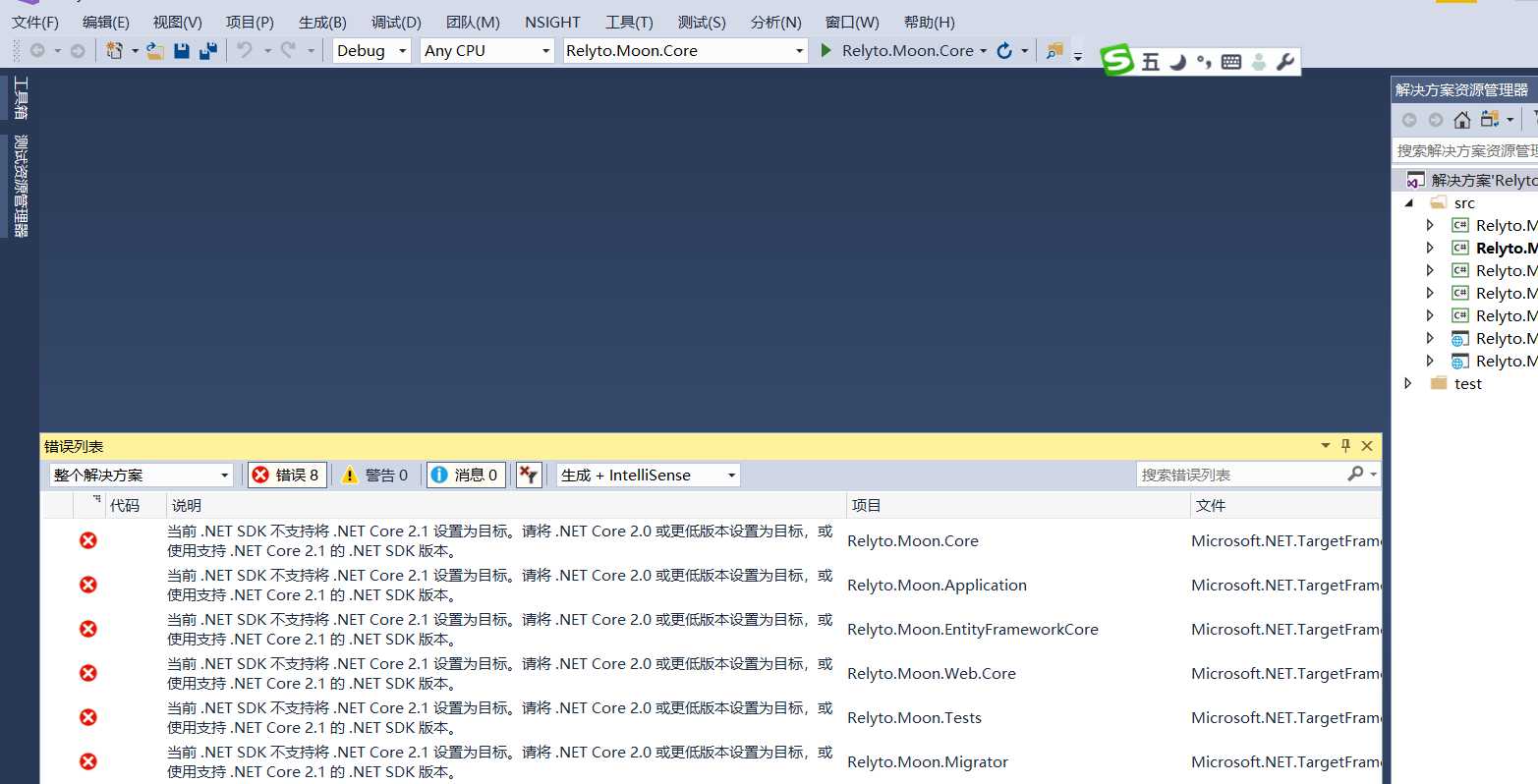Open Sogou settings wrench icon
1538x784 pixels.
click(x=1284, y=63)
